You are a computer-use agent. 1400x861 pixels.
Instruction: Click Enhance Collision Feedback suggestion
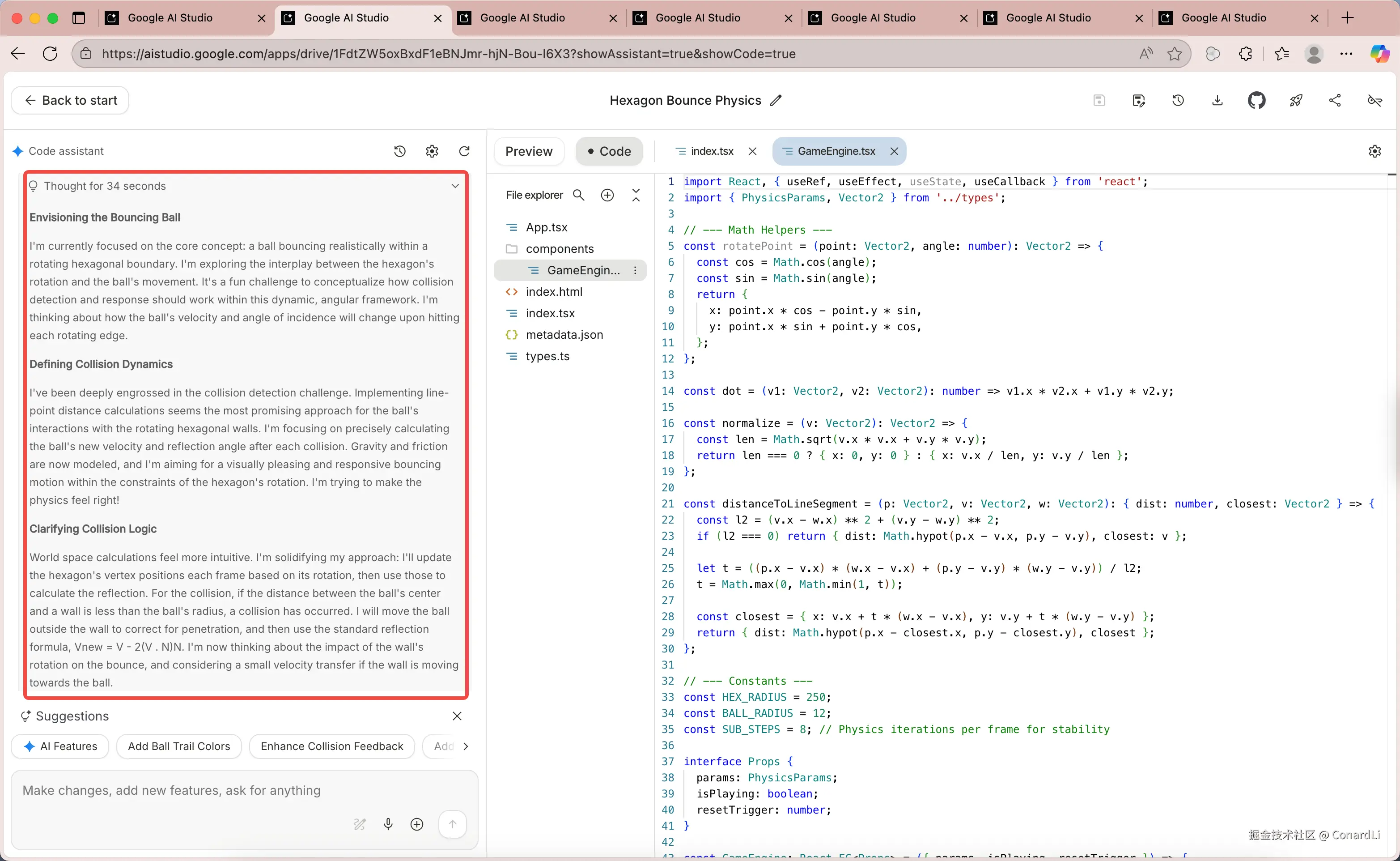(x=332, y=746)
